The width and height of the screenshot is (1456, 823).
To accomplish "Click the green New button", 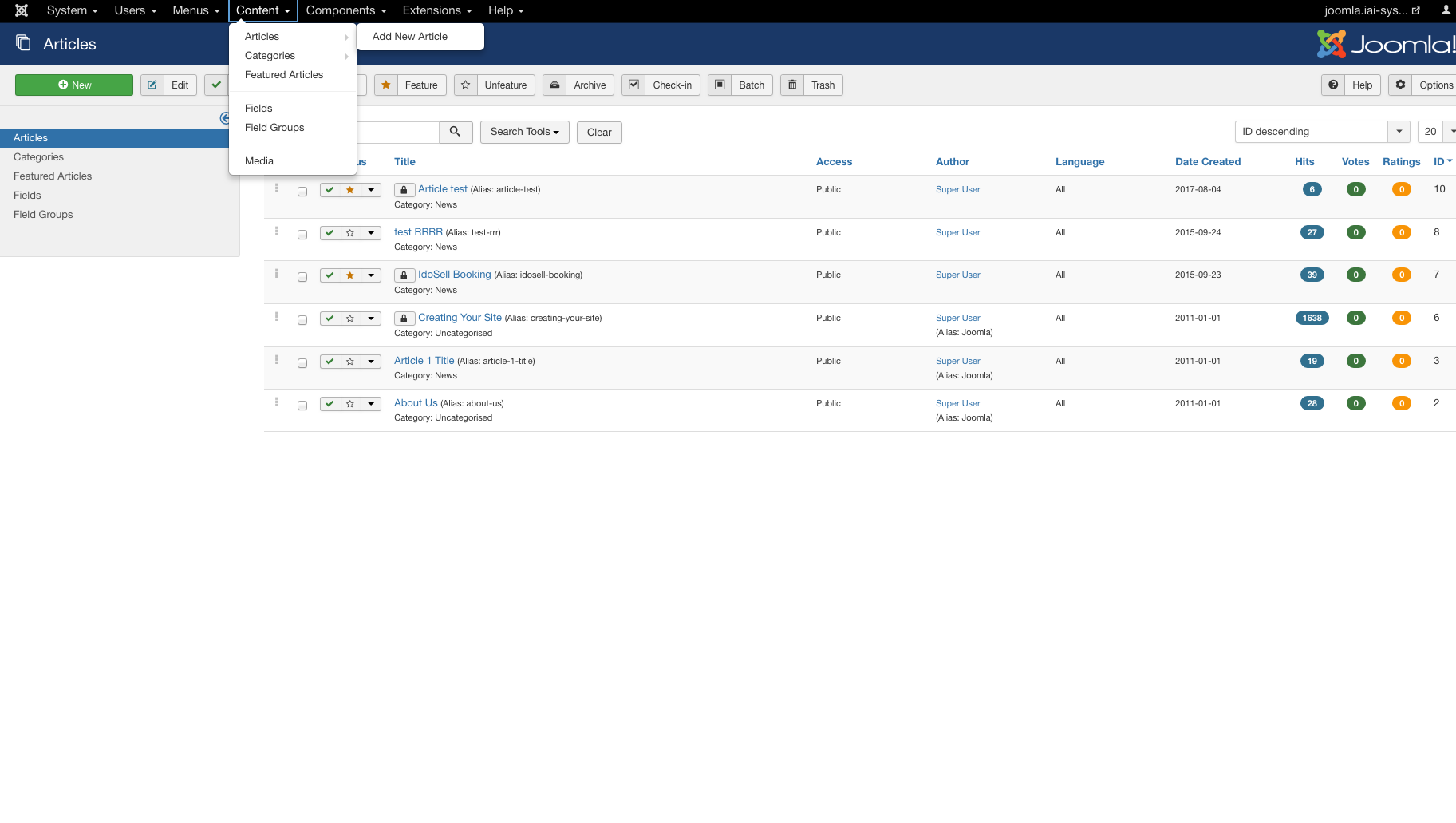I will 74,85.
